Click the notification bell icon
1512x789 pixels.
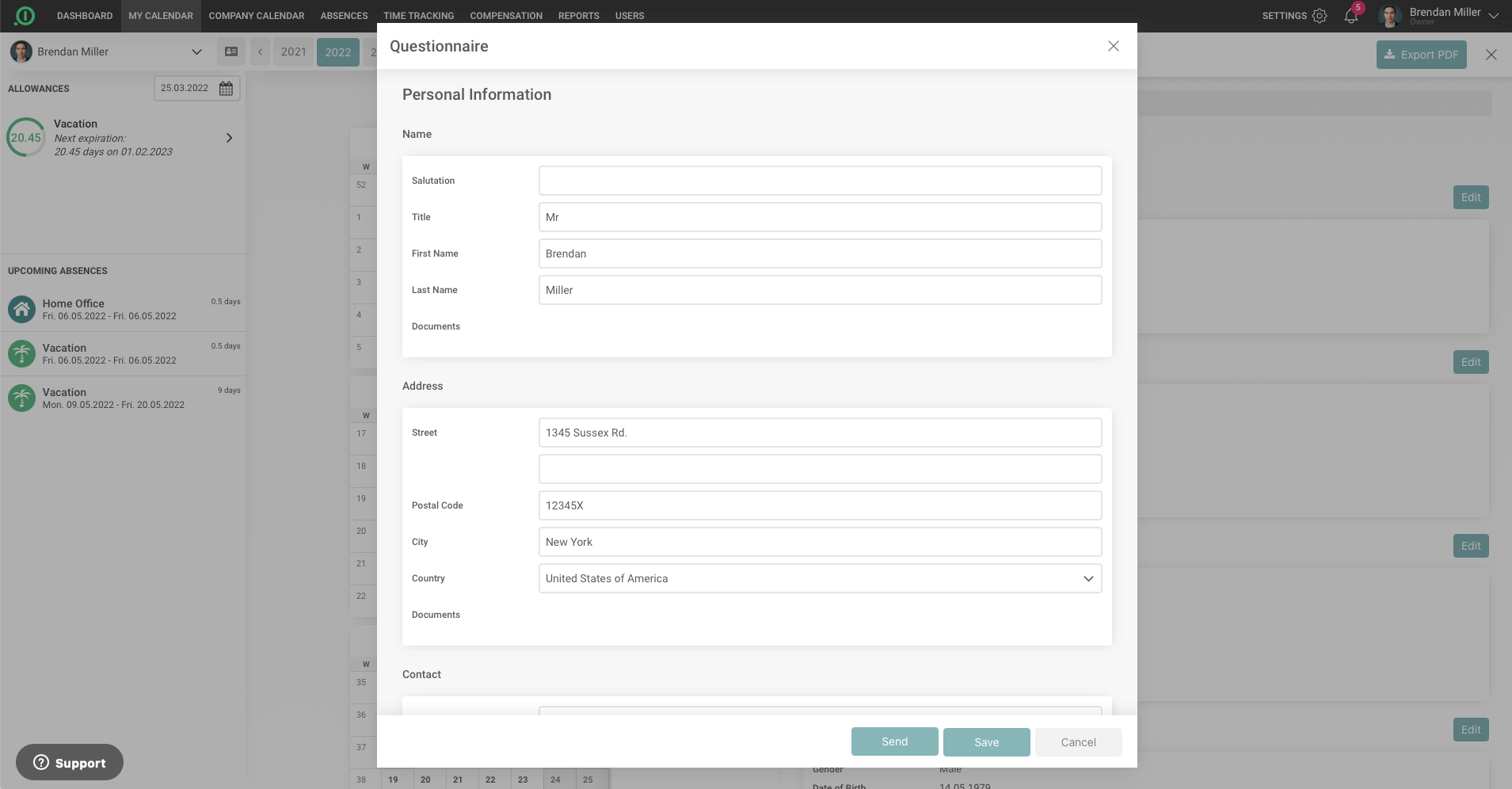1351,16
